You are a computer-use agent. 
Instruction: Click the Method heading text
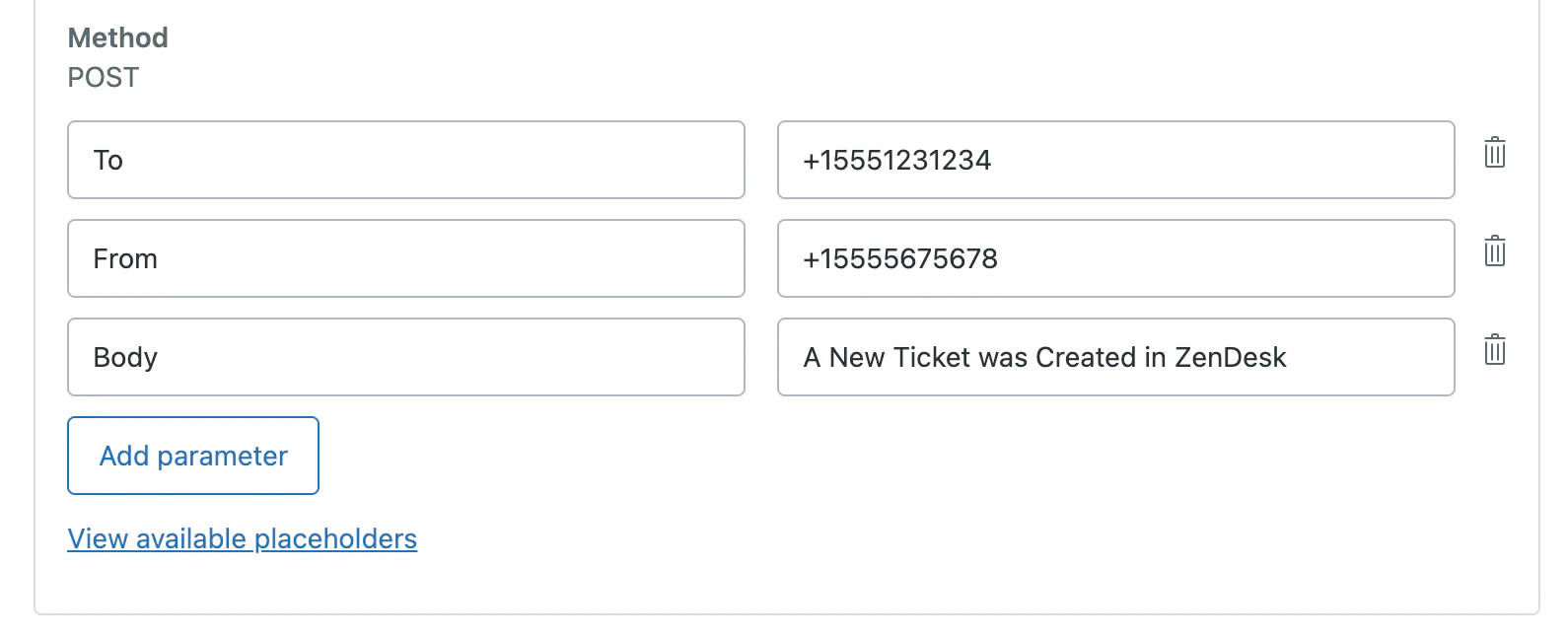[x=117, y=37]
